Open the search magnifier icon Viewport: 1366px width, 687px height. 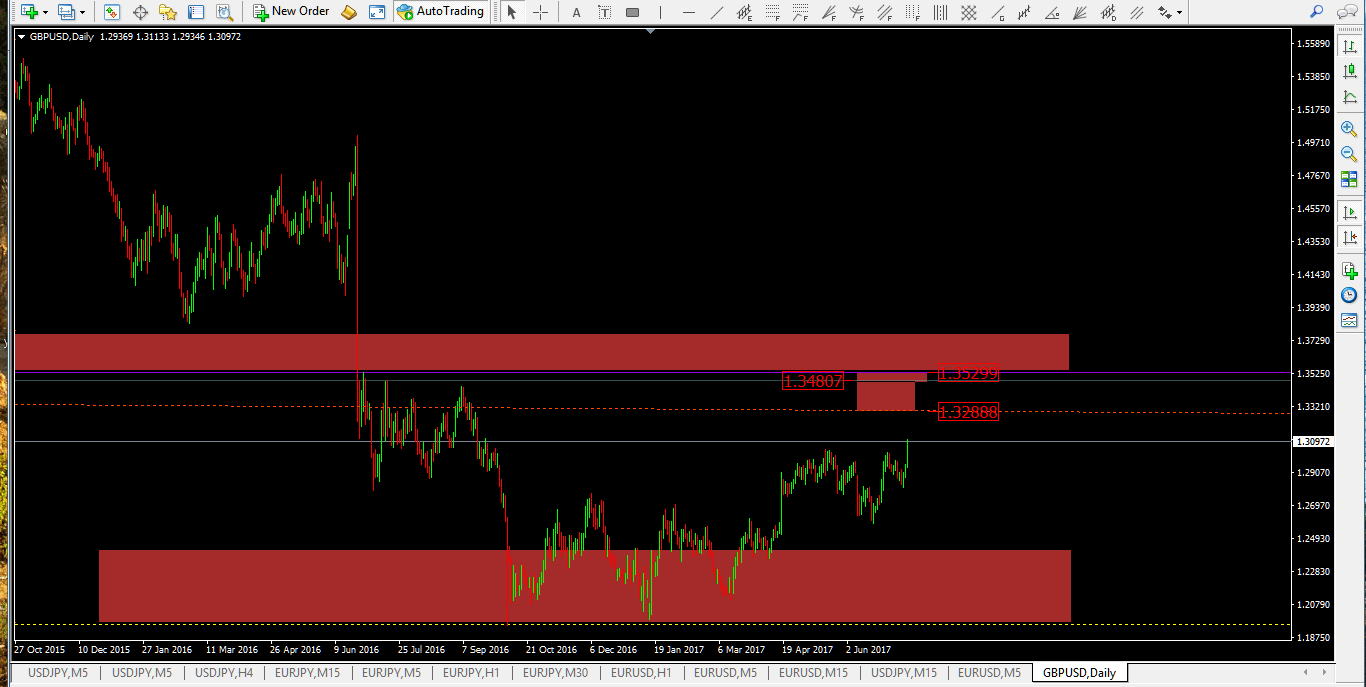(1317, 12)
